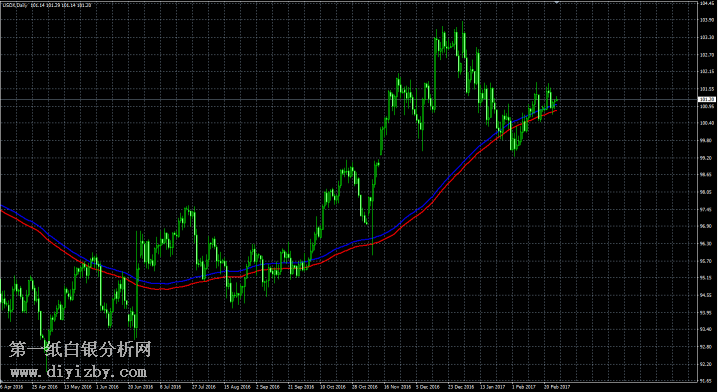Click the 5 Dec 2016 date label

coord(428,387)
